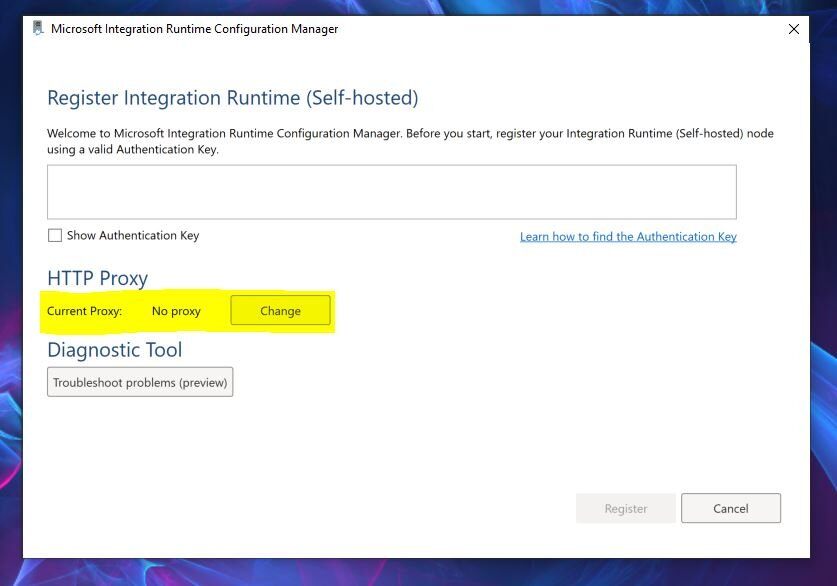
Task: Click the Diagnostic Tool section heading
Action: pyautogui.click(x=114, y=350)
